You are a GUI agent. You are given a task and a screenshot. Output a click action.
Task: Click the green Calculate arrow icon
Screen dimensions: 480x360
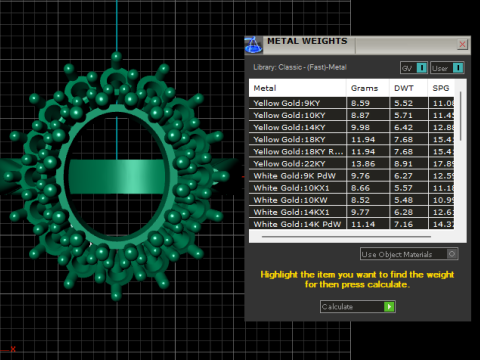(x=389, y=306)
